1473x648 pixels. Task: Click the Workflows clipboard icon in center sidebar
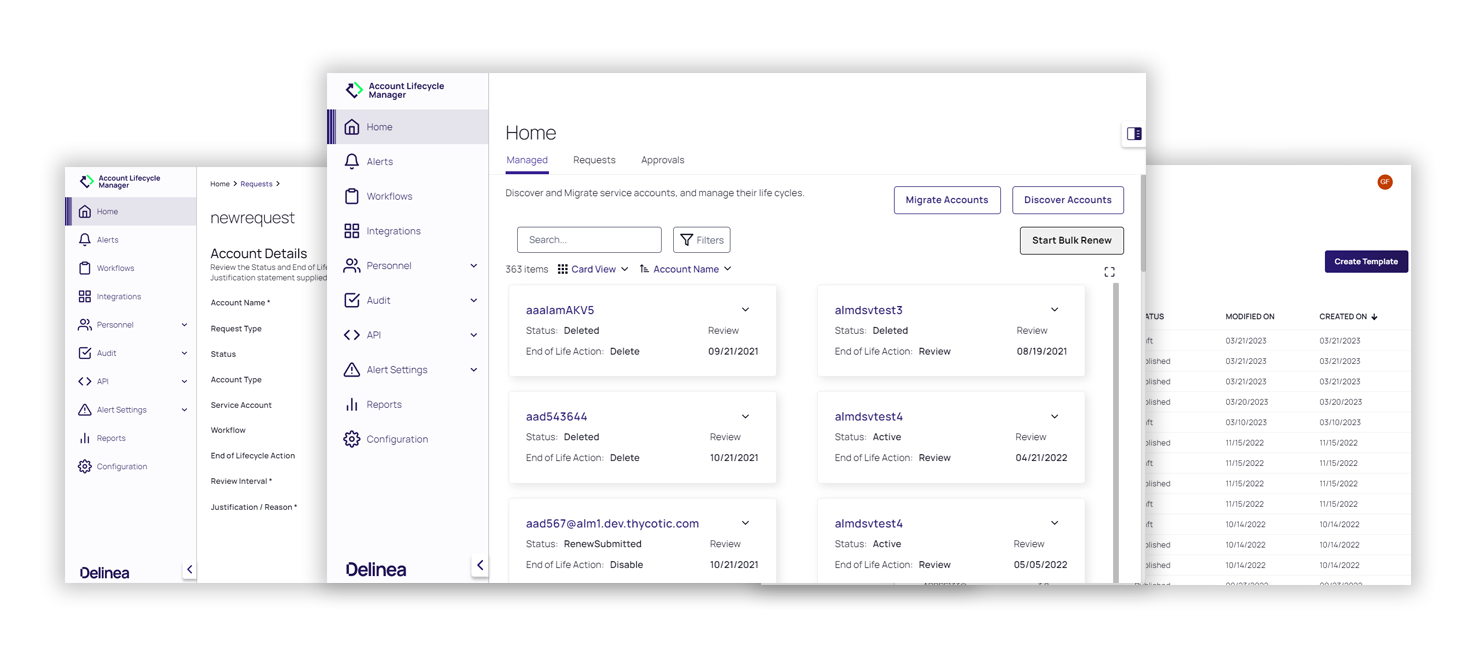[352, 196]
